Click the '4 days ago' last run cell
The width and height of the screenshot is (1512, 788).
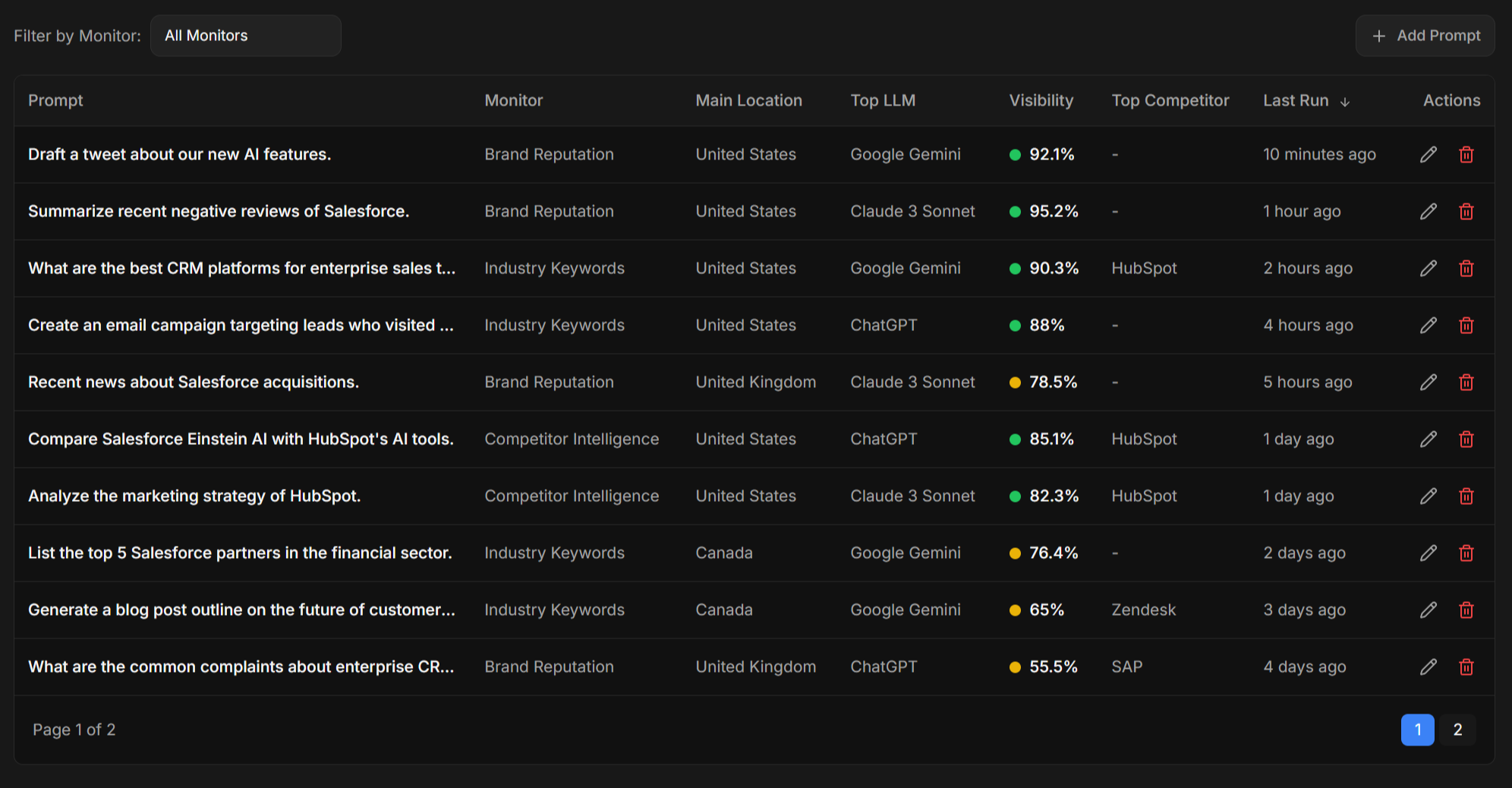(x=1305, y=667)
